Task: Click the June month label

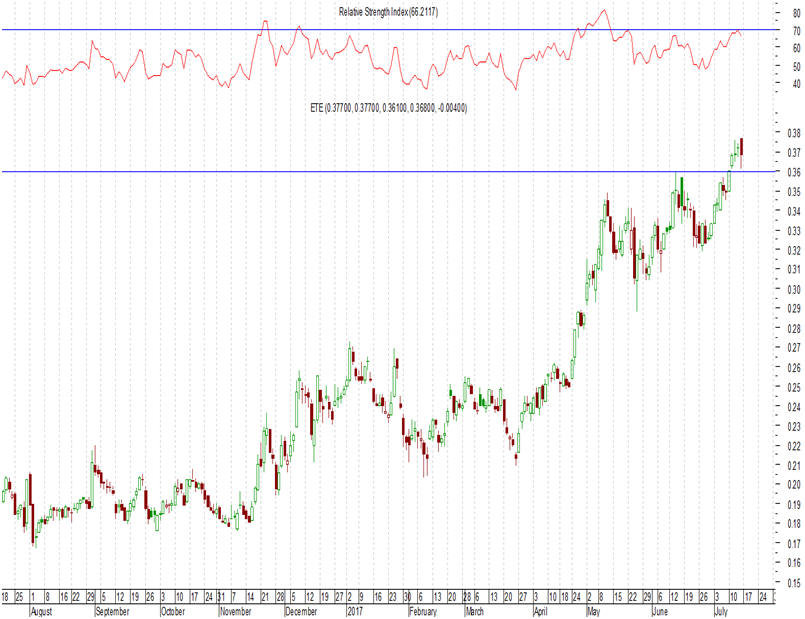Action: pos(660,611)
